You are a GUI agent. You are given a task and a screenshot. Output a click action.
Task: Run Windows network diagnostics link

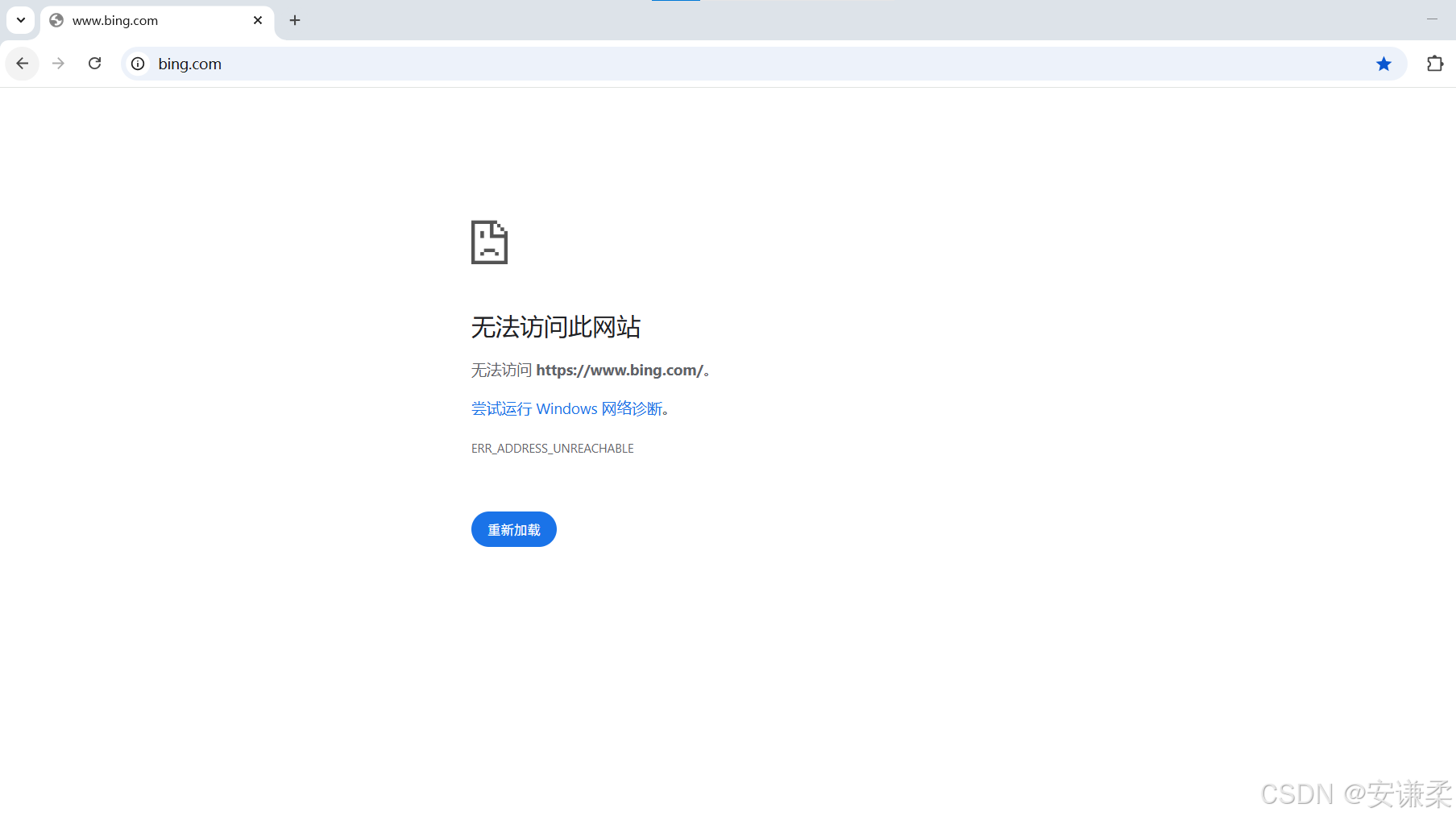[x=566, y=408]
